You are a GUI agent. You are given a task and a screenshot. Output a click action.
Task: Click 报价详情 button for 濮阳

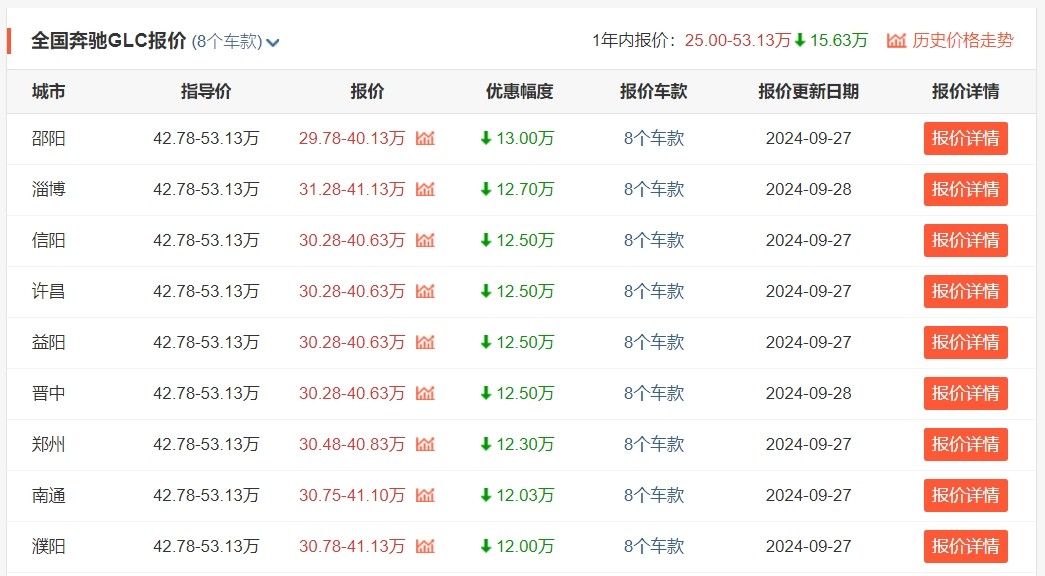click(966, 546)
